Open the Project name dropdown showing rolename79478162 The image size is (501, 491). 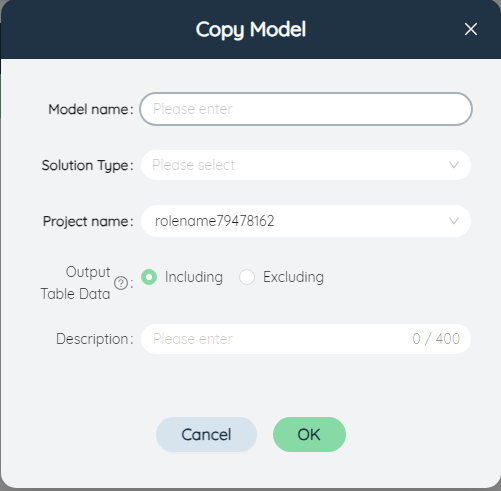click(306, 221)
